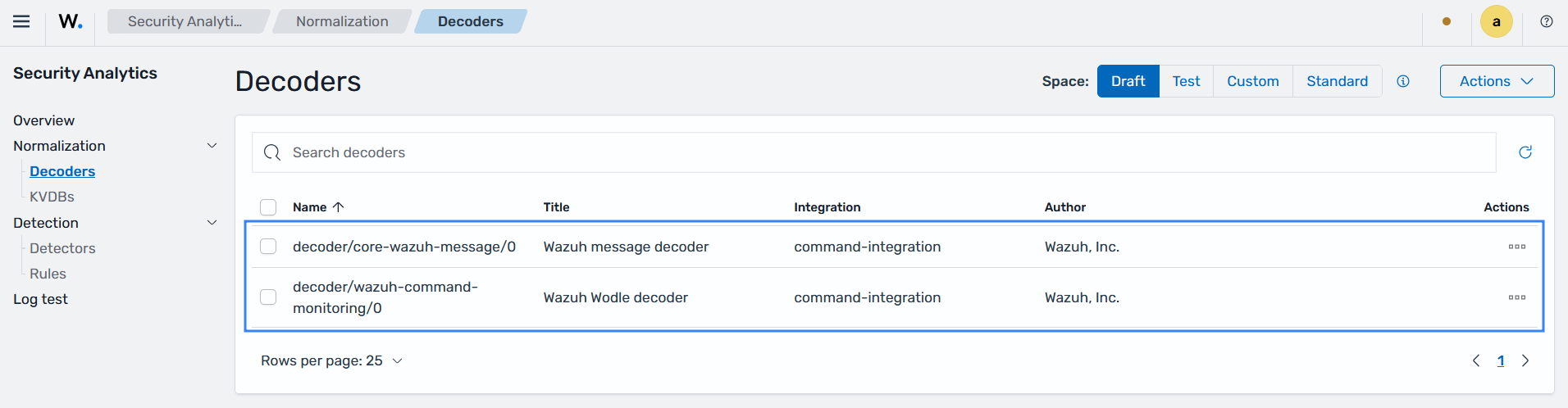Image resolution: width=1568 pixels, height=408 pixels.
Task: Click the Title column header
Action: click(x=556, y=207)
